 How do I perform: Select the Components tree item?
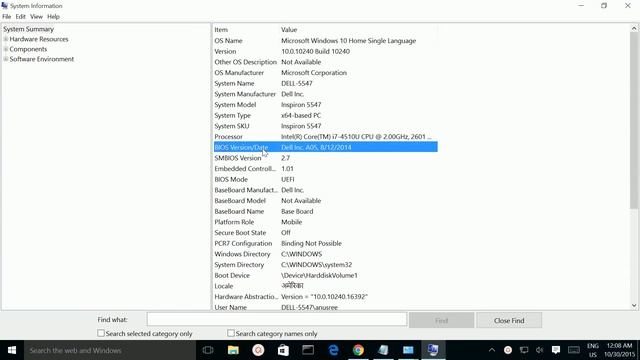(28, 49)
